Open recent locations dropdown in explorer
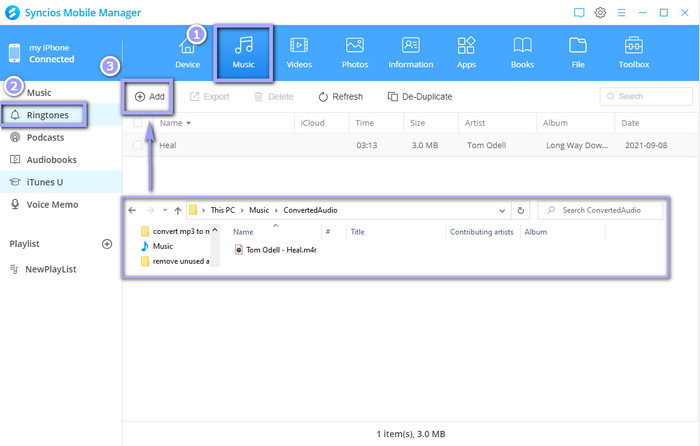 pyautogui.click(x=165, y=210)
